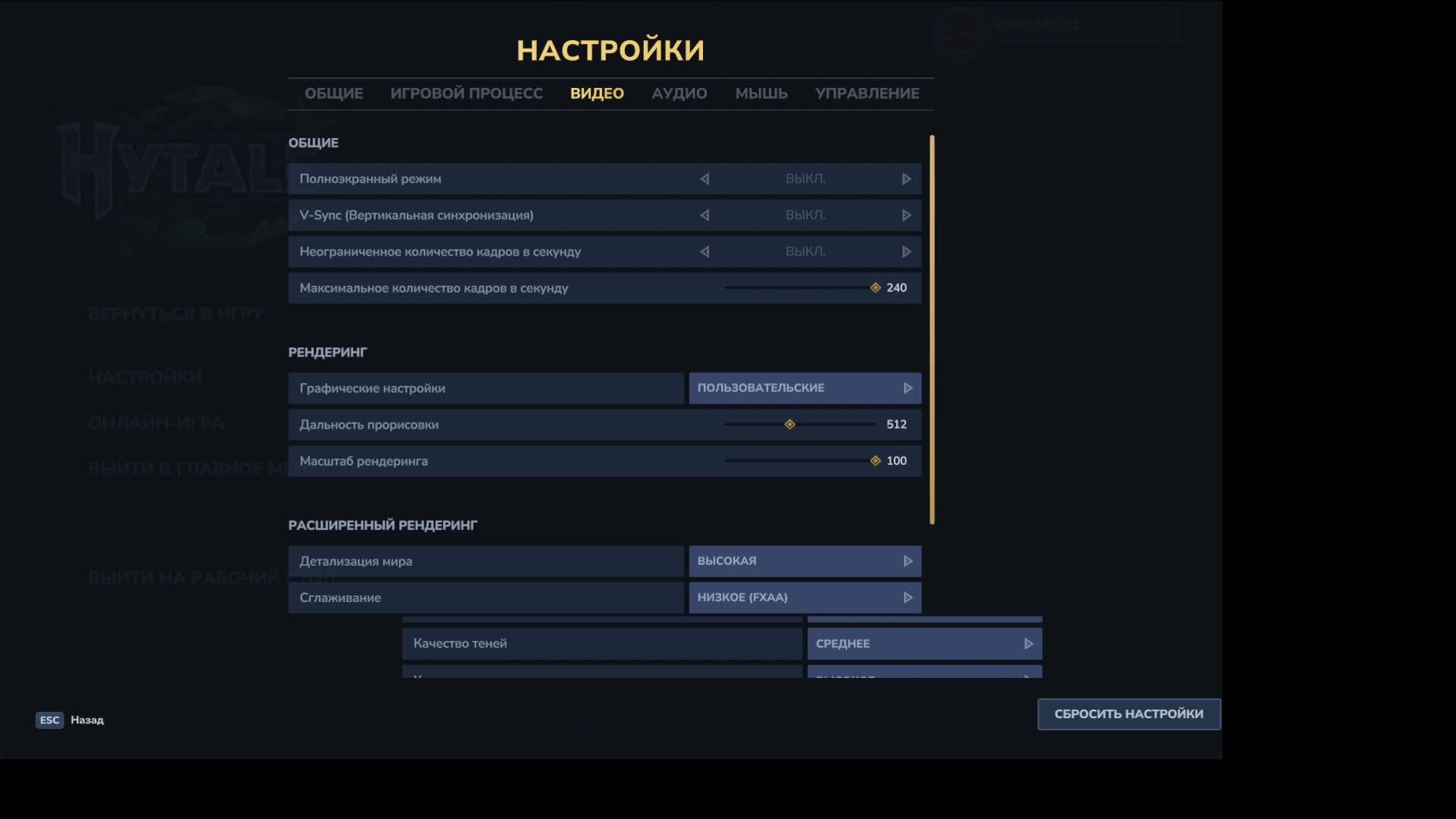This screenshot has width=1456, height=819.
Task: Switch to the АУДИО tab
Action: coord(679,93)
